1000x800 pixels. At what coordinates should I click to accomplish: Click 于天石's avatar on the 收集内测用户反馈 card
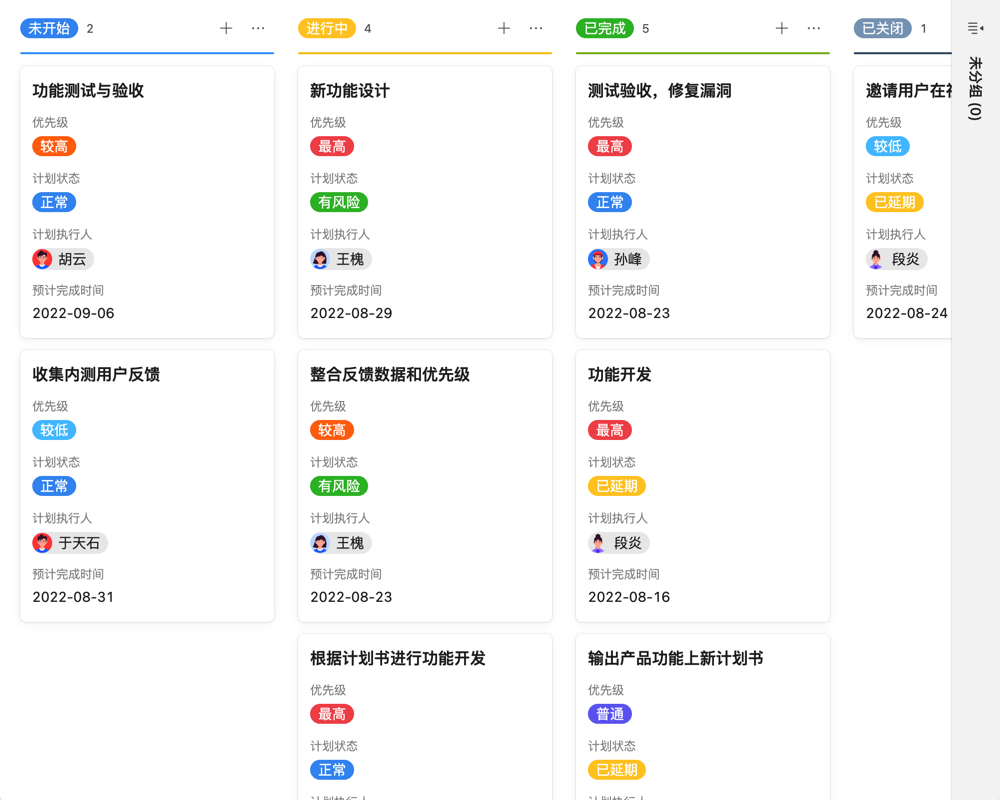click(x=41, y=542)
